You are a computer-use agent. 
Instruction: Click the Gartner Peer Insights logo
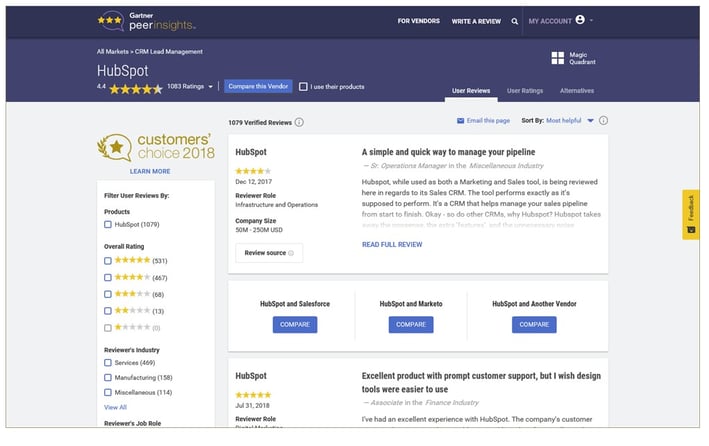click(147, 20)
